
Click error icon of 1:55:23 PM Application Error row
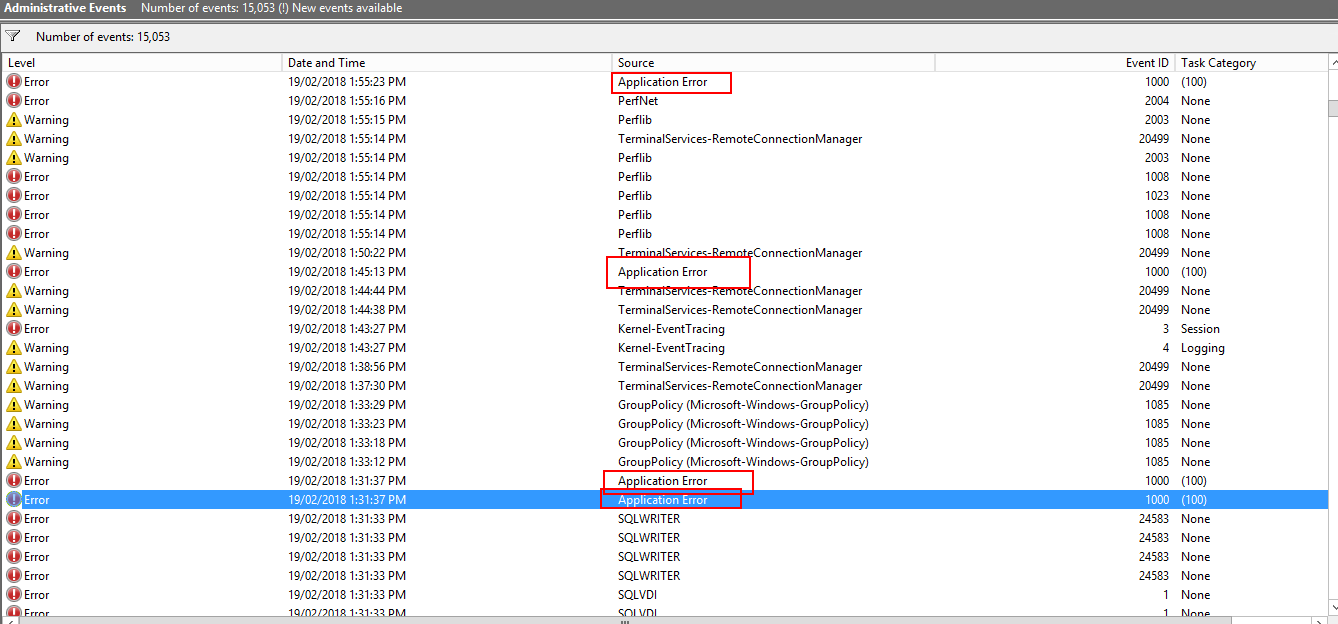point(14,82)
